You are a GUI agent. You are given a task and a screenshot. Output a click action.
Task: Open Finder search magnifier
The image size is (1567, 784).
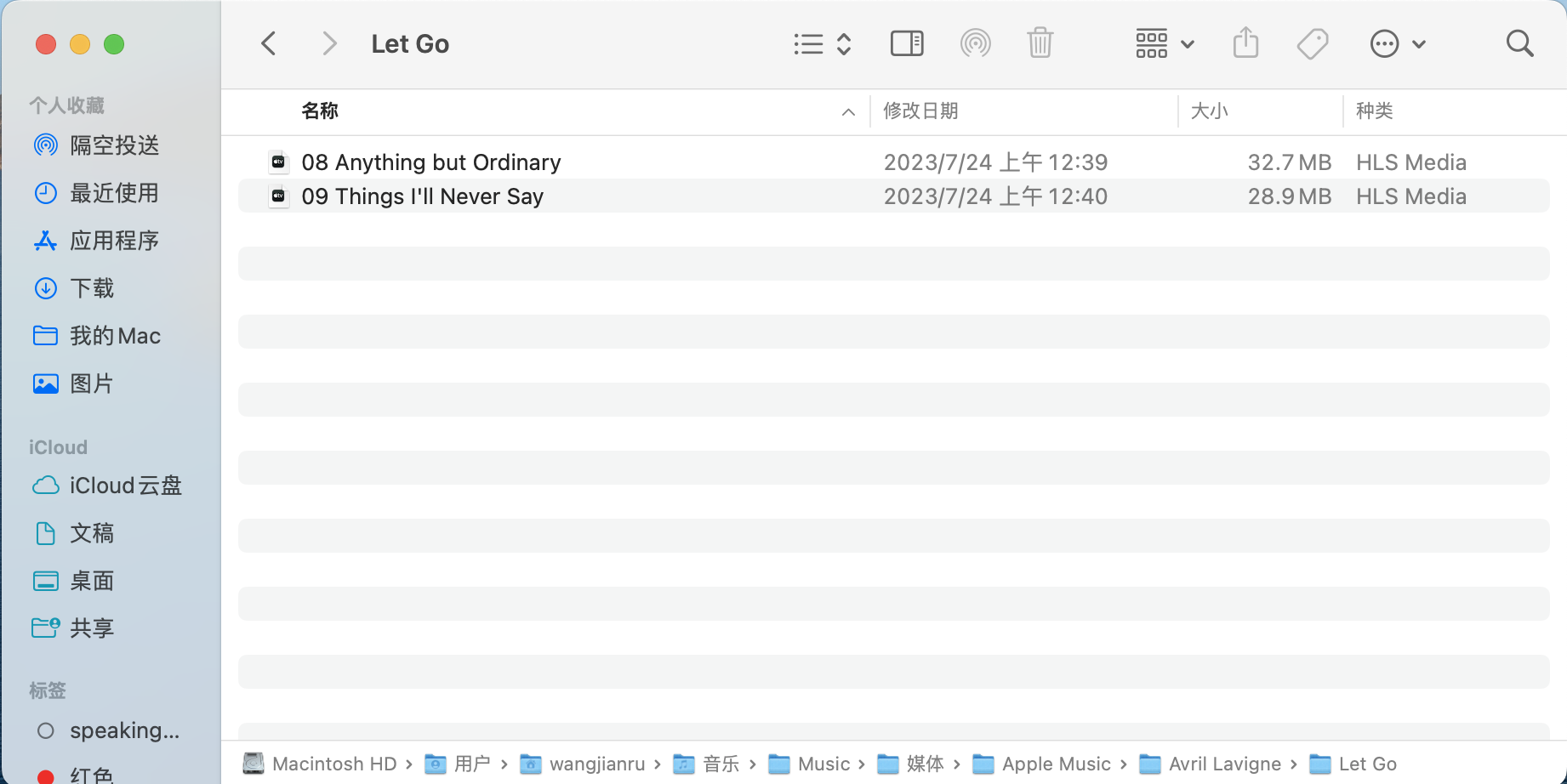pos(1519,43)
